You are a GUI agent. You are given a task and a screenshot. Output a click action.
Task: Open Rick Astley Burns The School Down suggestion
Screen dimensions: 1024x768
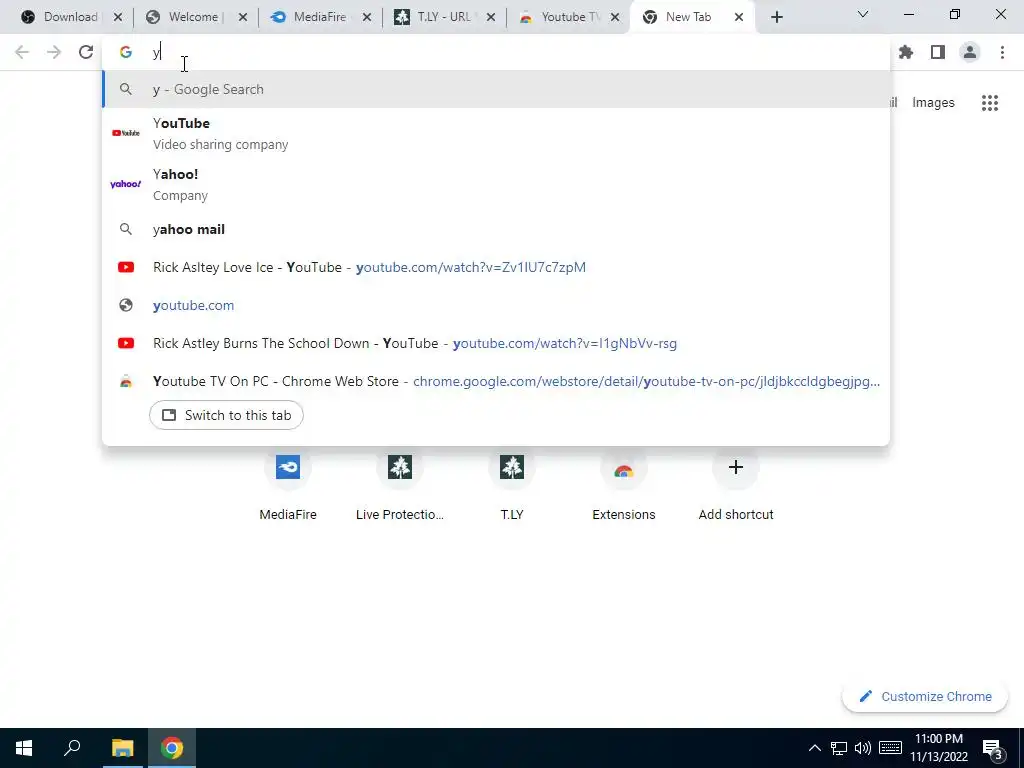point(496,344)
